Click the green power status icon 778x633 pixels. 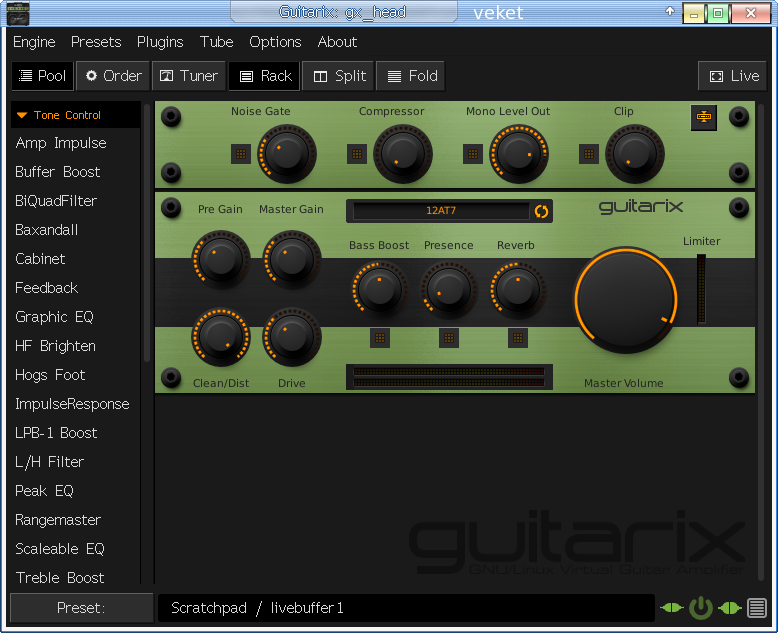click(x=701, y=608)
